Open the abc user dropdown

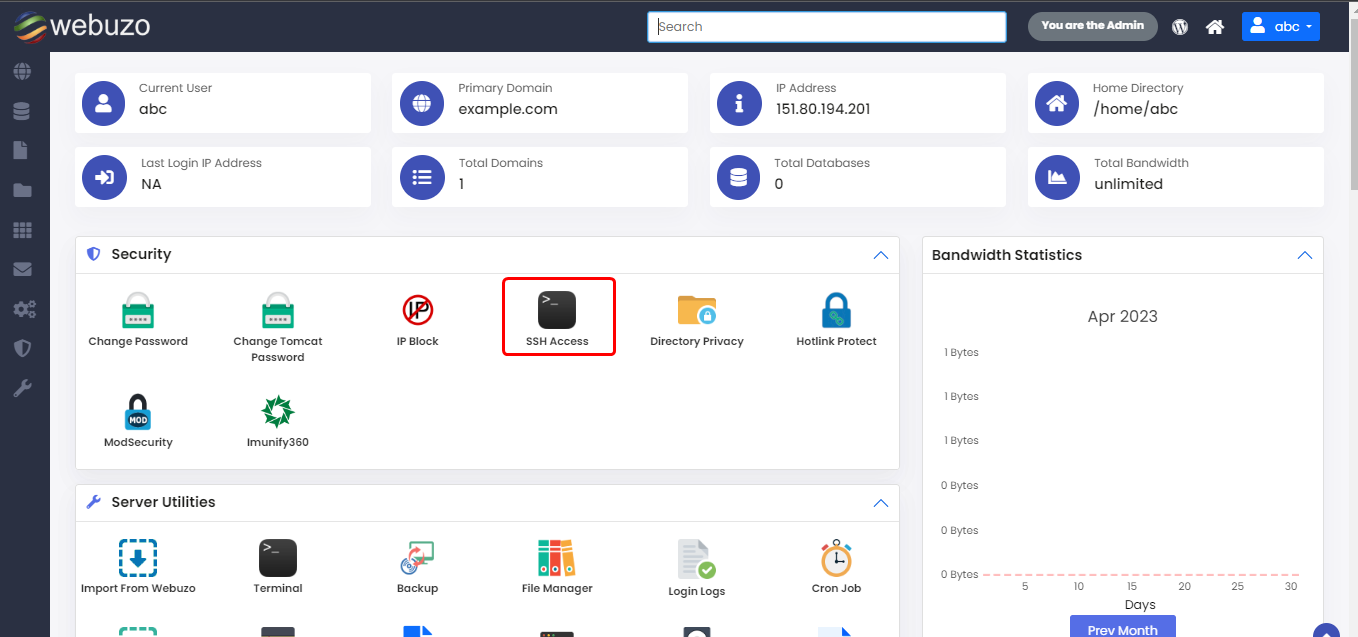1280,27
